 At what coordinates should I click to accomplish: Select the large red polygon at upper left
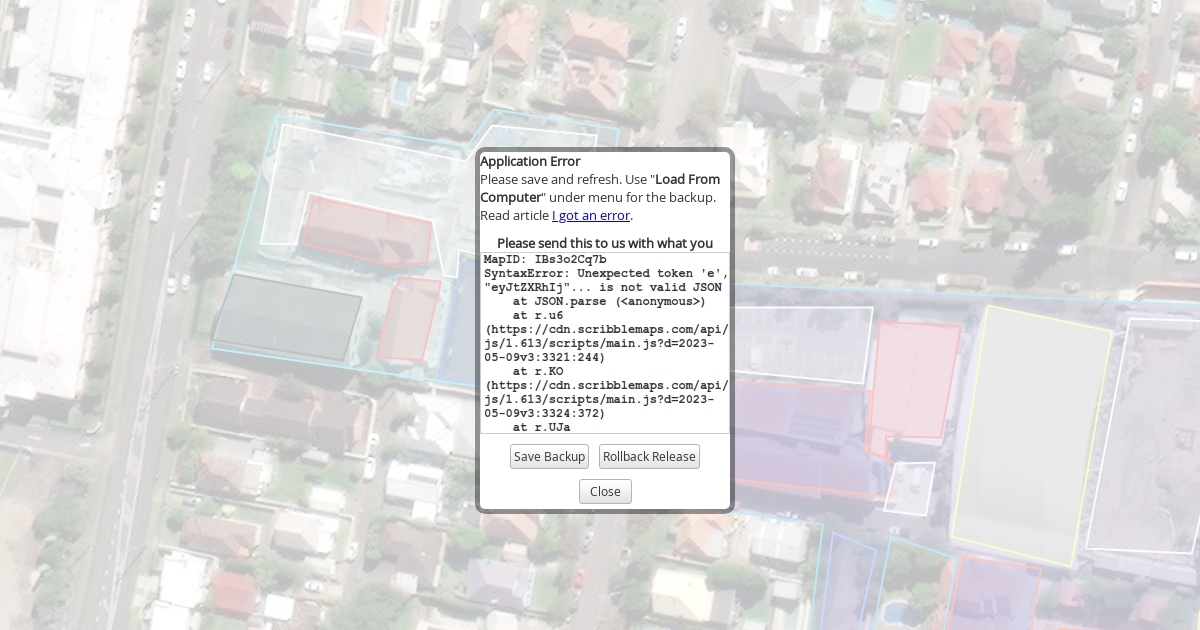(x=365, y=230)
